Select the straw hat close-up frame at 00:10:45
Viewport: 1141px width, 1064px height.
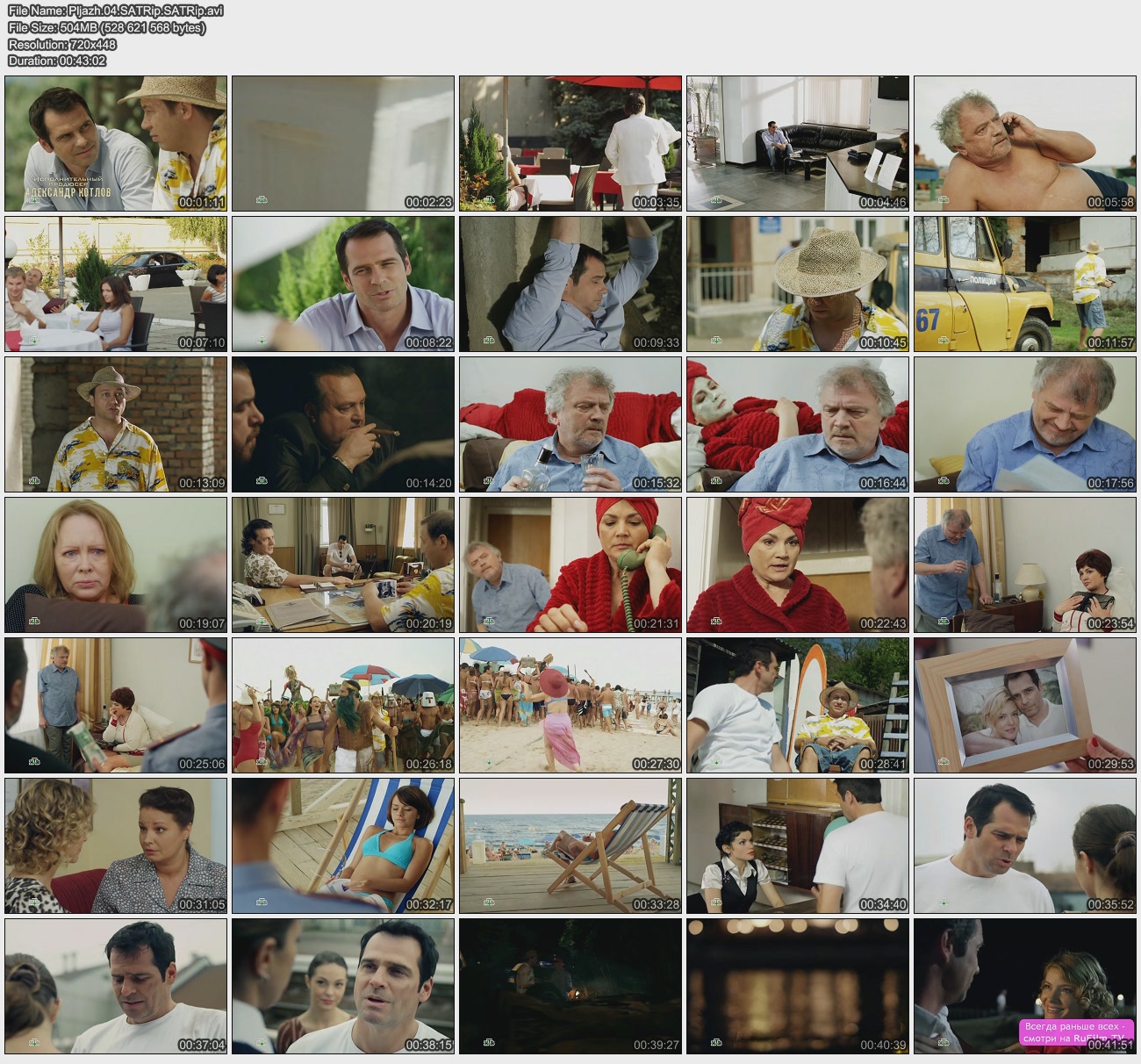(x=797, y=284)
